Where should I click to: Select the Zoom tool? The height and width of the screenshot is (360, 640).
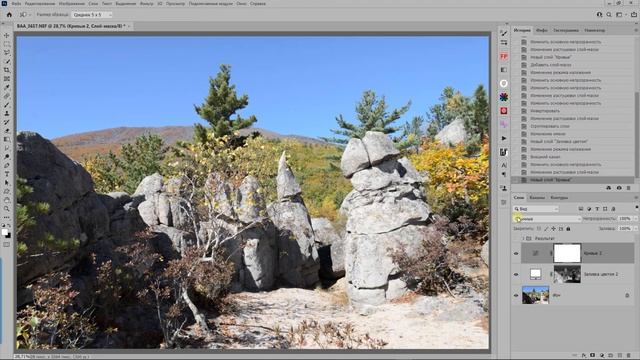[7, 209]
